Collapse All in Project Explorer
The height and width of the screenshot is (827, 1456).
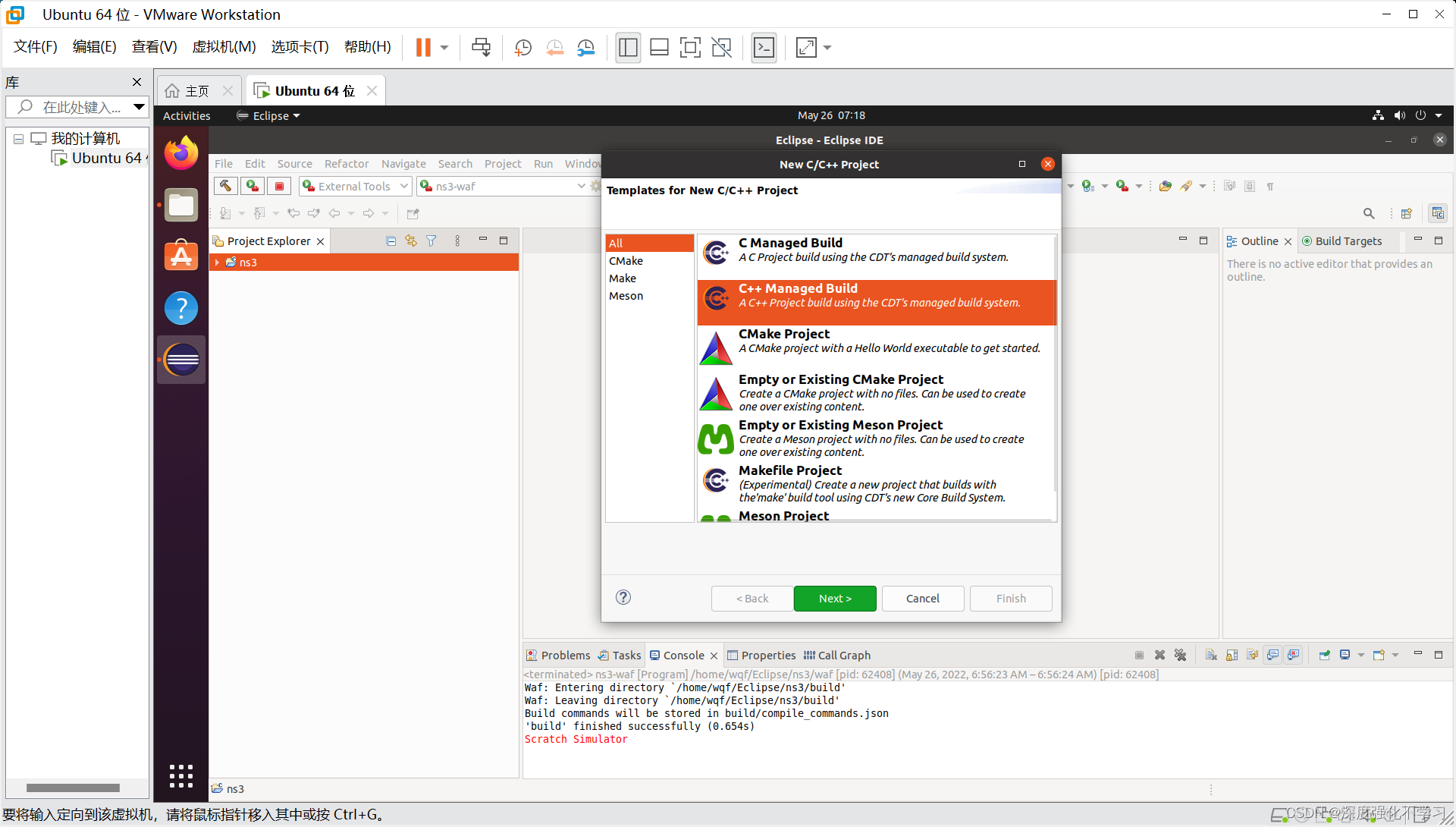(391, 241)
